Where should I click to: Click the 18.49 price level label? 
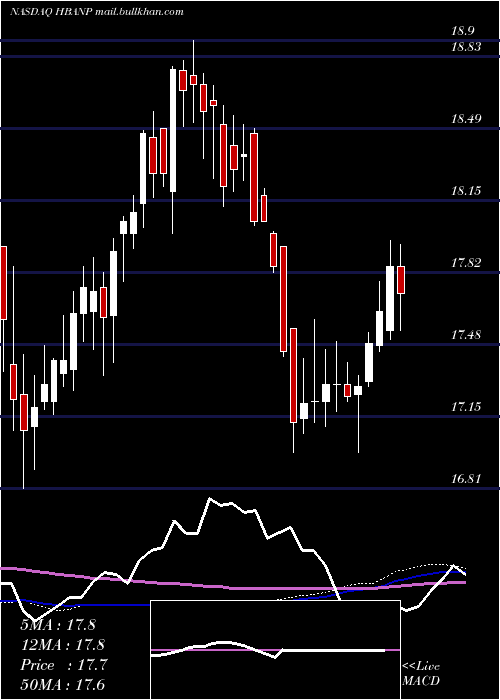[x=467, y=119]
